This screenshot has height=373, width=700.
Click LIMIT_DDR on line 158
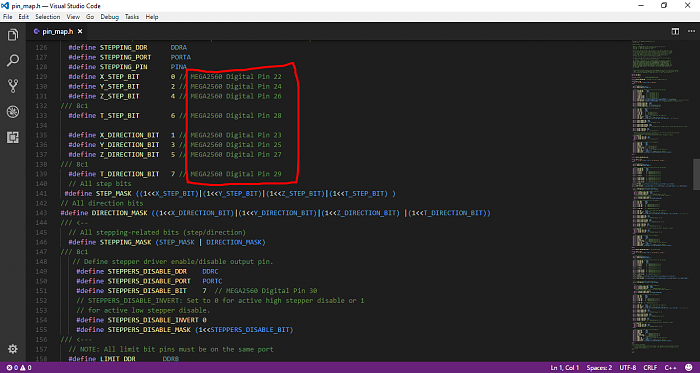coord(117,359)
